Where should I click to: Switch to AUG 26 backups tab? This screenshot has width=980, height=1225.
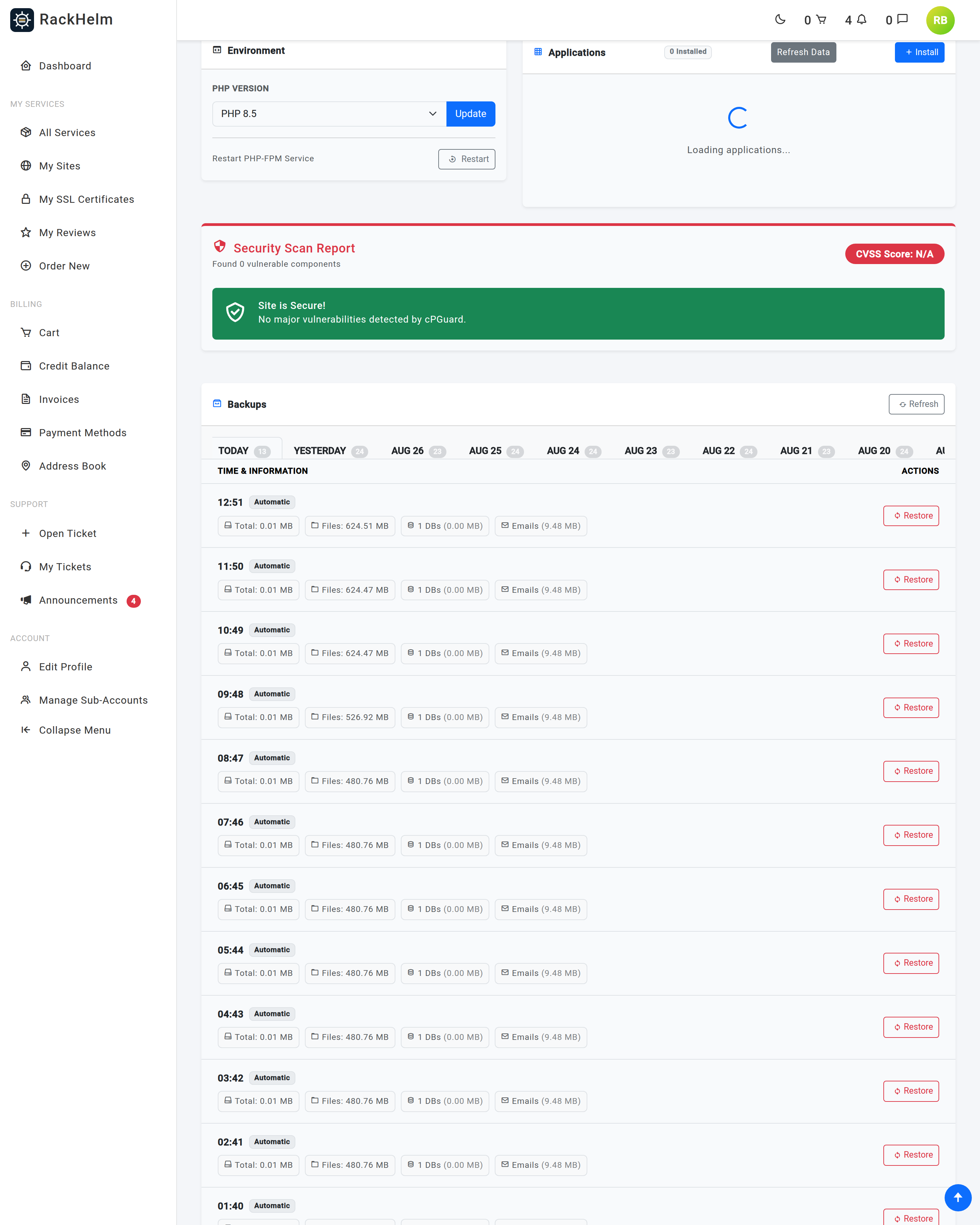click(419, 451)
